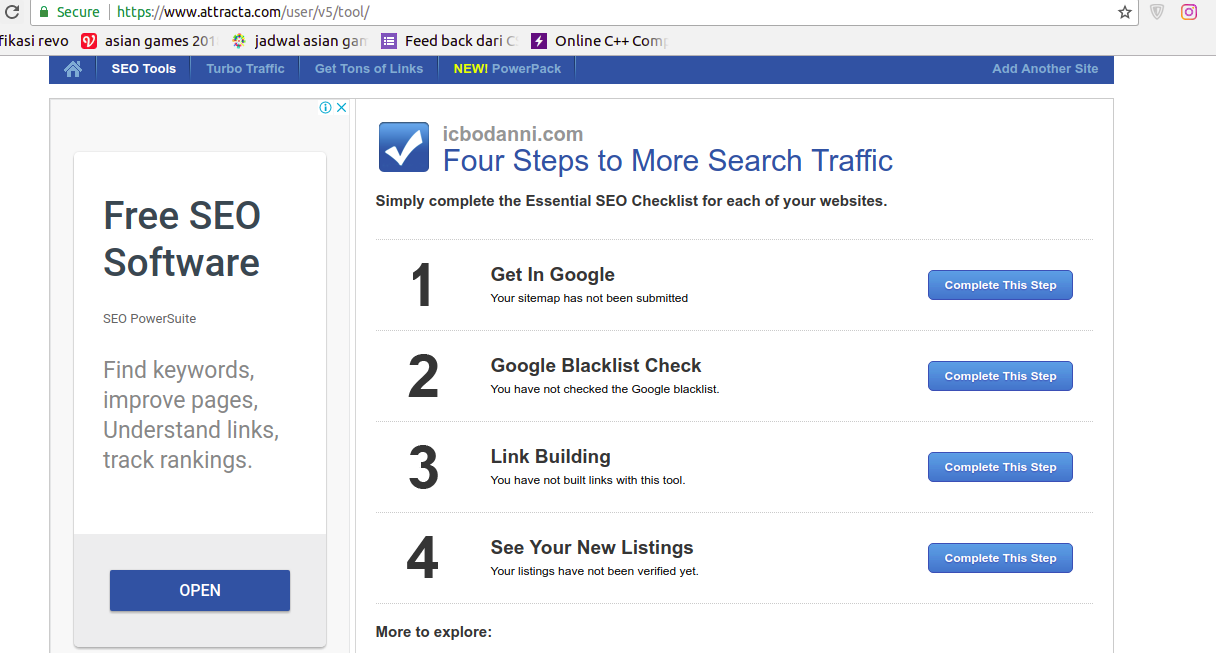Click Add Another Site link
Viewport: 1216px width, 653px height.
point(1045,69)
